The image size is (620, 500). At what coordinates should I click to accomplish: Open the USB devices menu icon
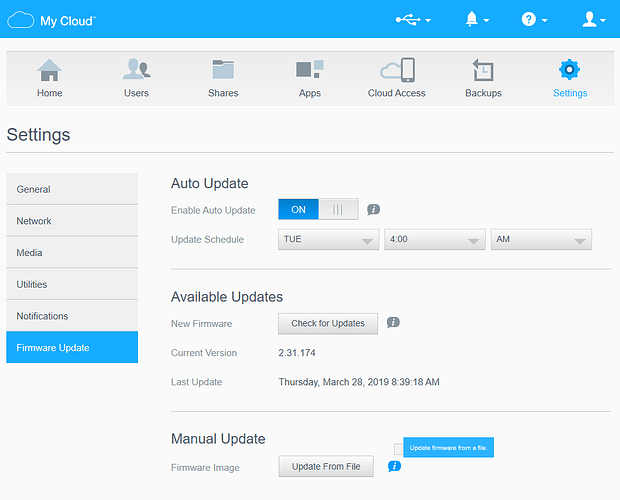point(408,19)
